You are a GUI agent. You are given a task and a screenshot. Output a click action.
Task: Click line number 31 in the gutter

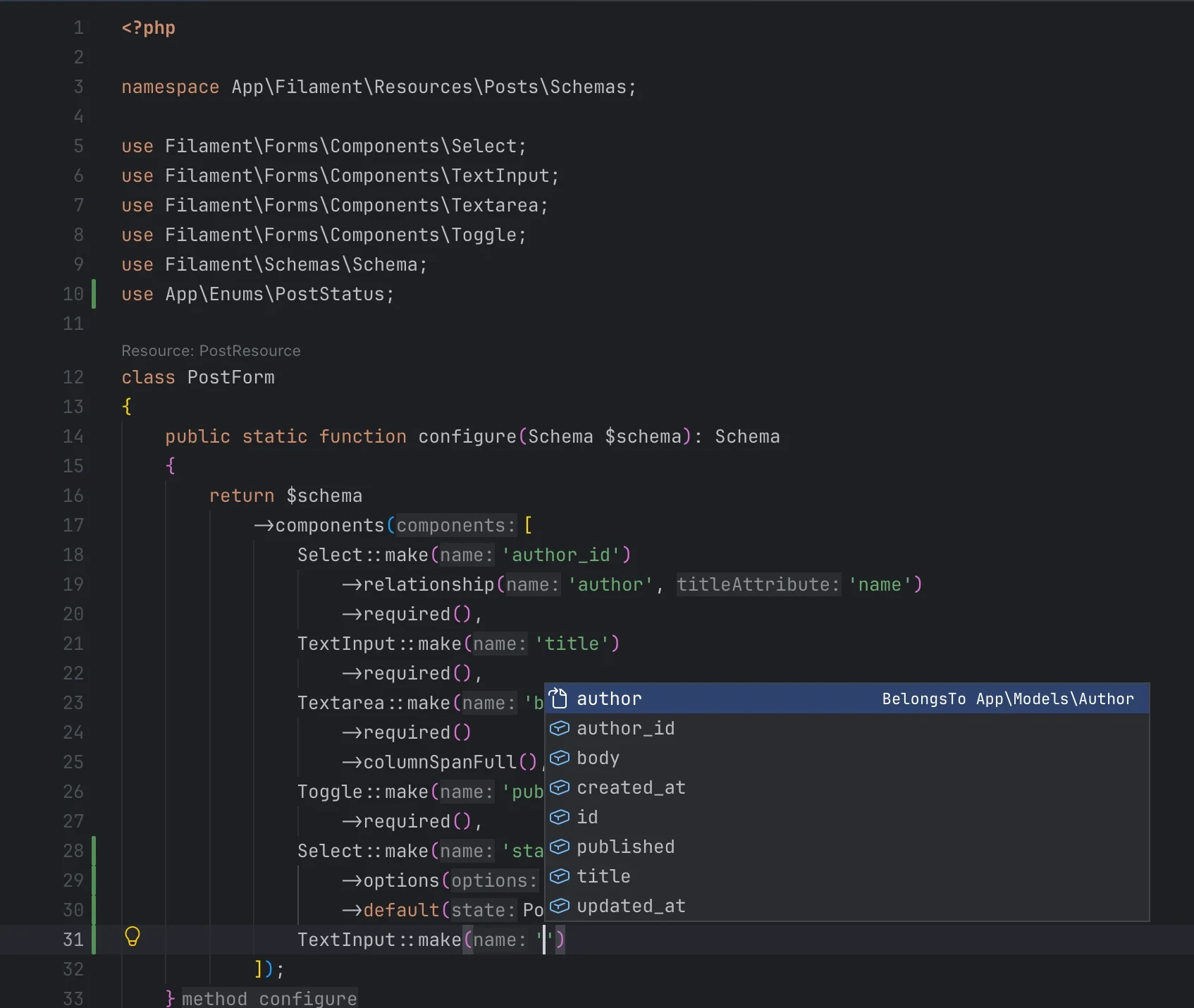click(x=73, y=940)
